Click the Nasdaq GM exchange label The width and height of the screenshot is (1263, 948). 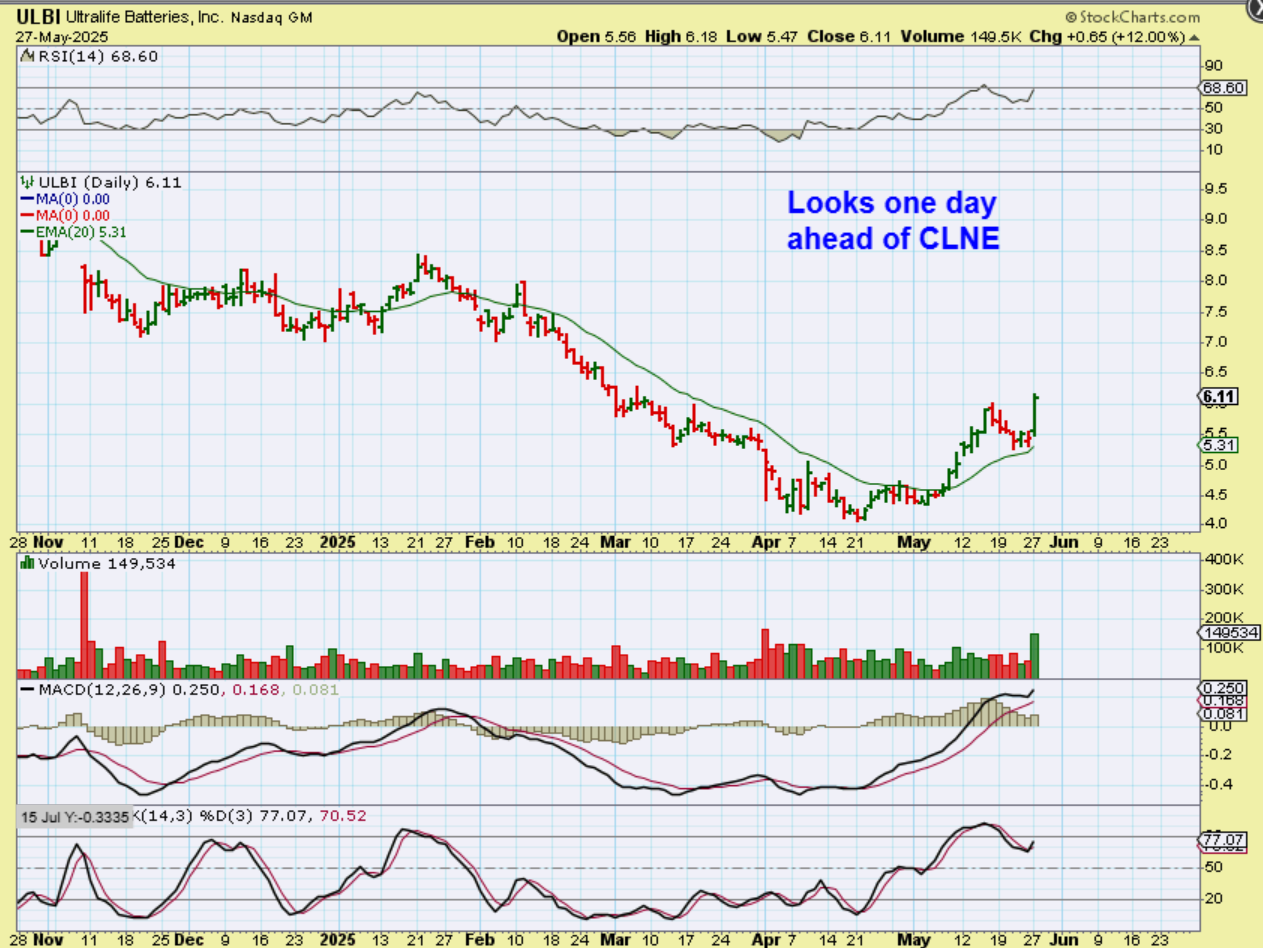[x=270, y=18]
